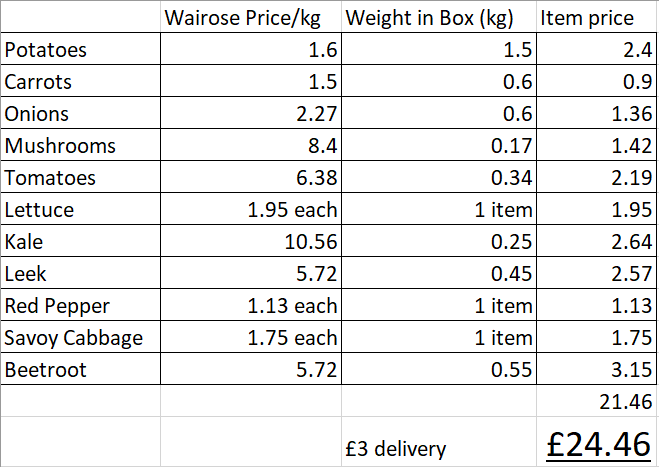
Task: Select the Carrots row label
Action: tap(80, 82)
